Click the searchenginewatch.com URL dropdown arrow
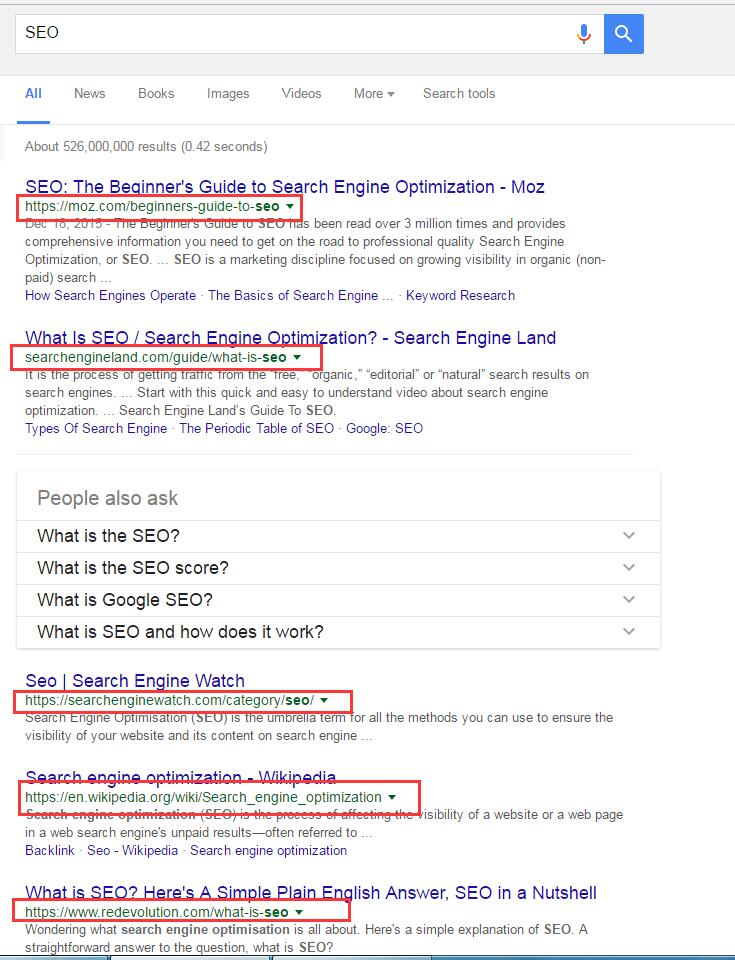Viewport: 735px width, 960px height. pyautogui.click(x=324, y=700)
